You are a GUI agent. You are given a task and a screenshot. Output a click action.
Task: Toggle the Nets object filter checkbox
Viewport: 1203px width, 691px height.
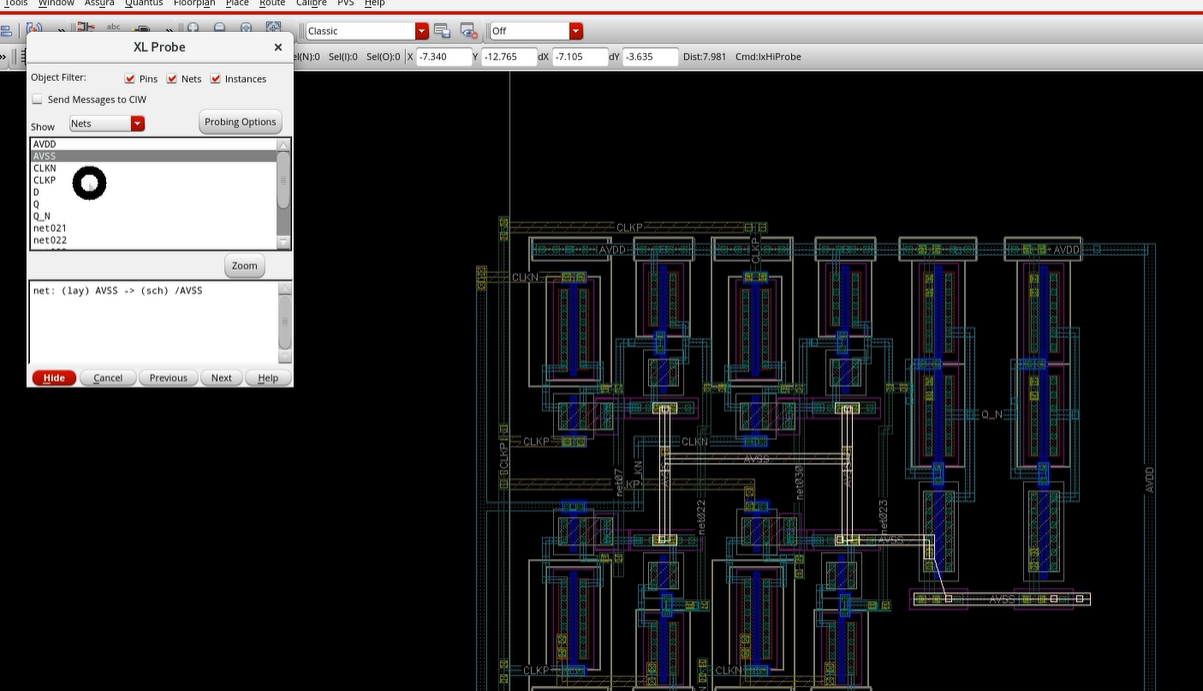coord(172,79)
